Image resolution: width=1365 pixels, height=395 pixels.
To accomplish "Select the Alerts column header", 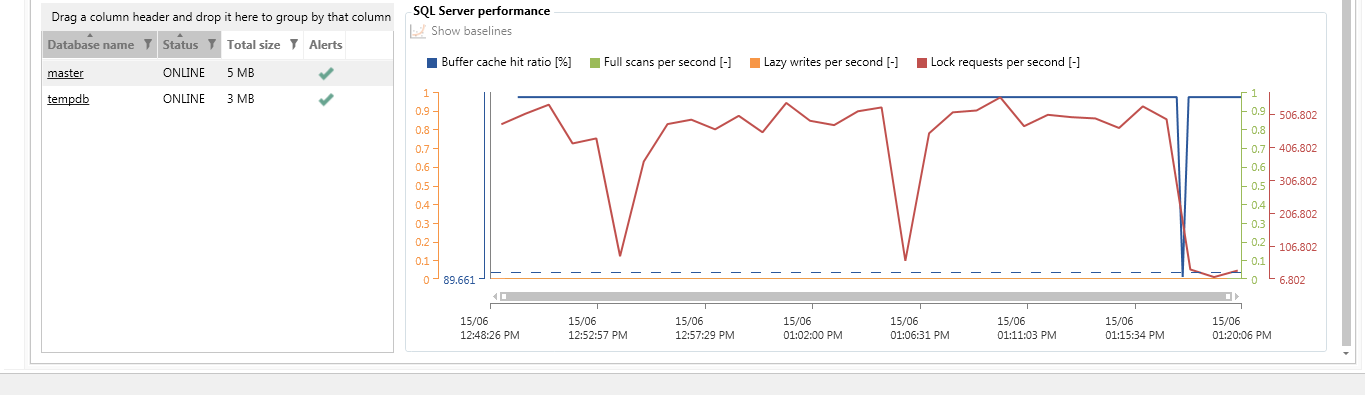I will [325, 45].
